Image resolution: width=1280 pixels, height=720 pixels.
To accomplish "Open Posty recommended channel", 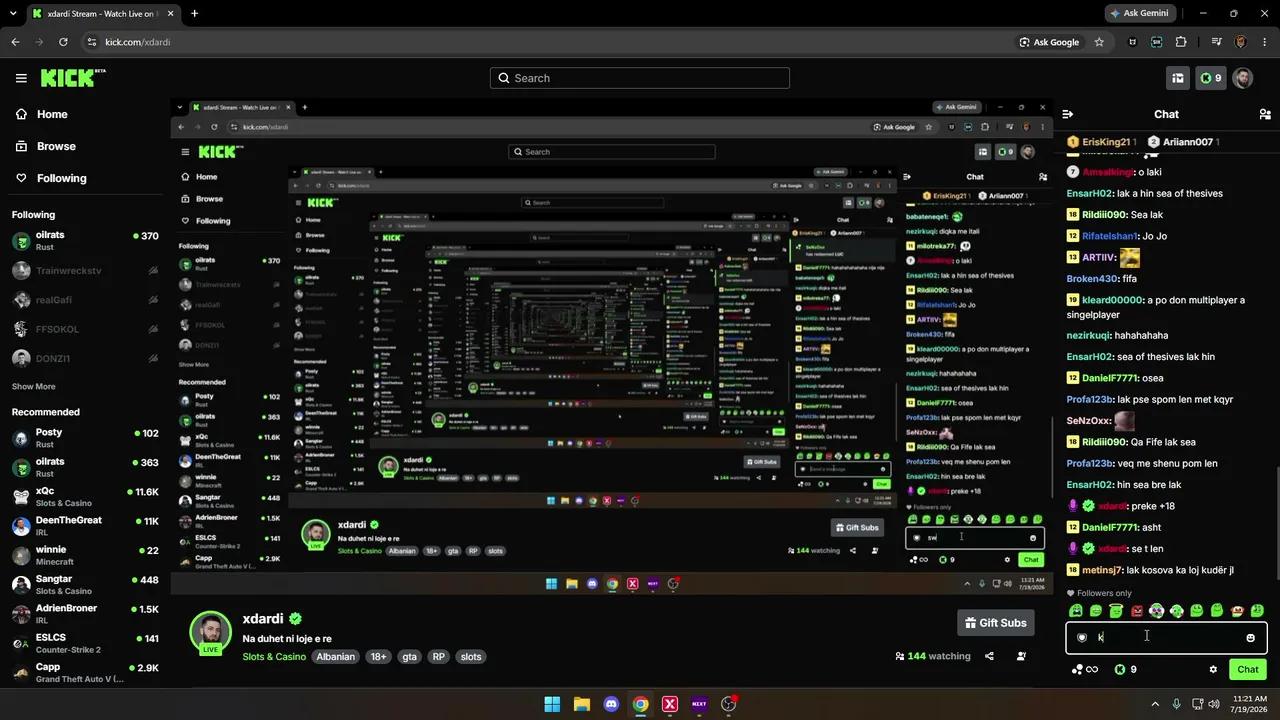I will click(x=85, y=438).
